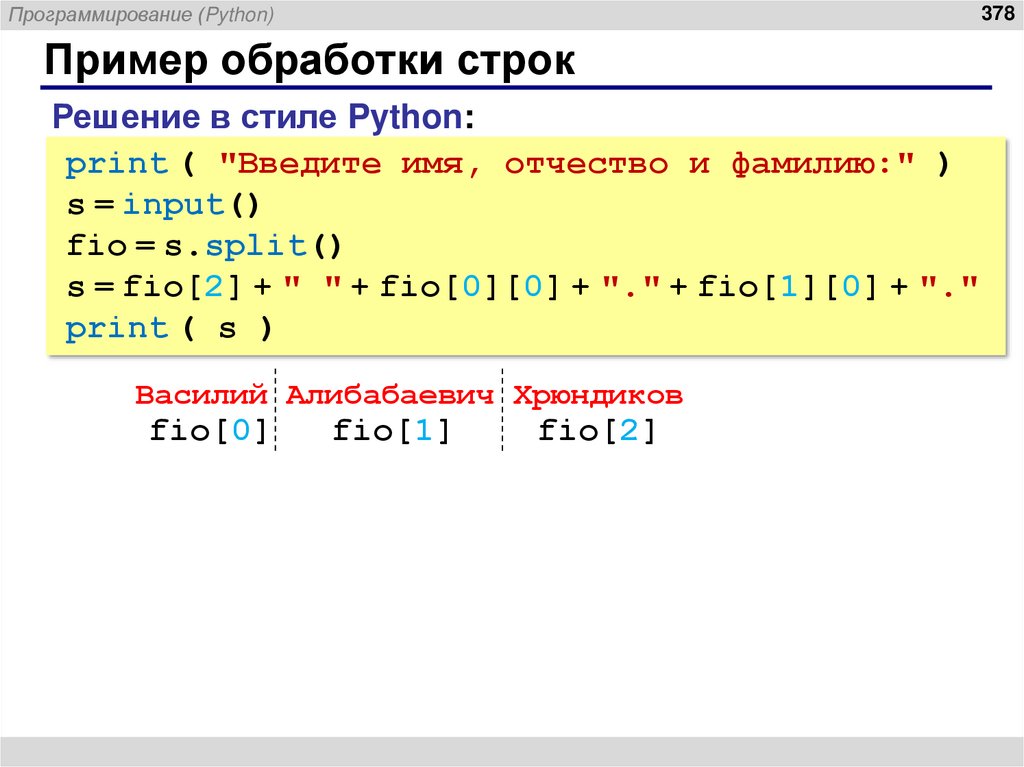1024x767 pixels.
Task: Click the label "fio[2]"
Action: coord(595,430)
